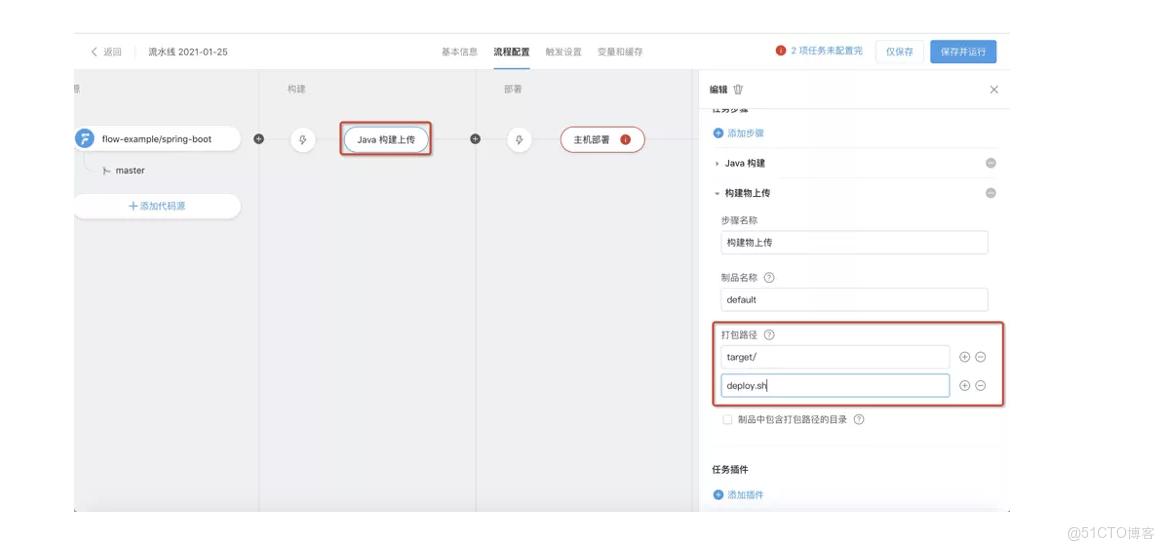Click 添加步骤 to add a step
1165x550 pixels.
point(739,133)
